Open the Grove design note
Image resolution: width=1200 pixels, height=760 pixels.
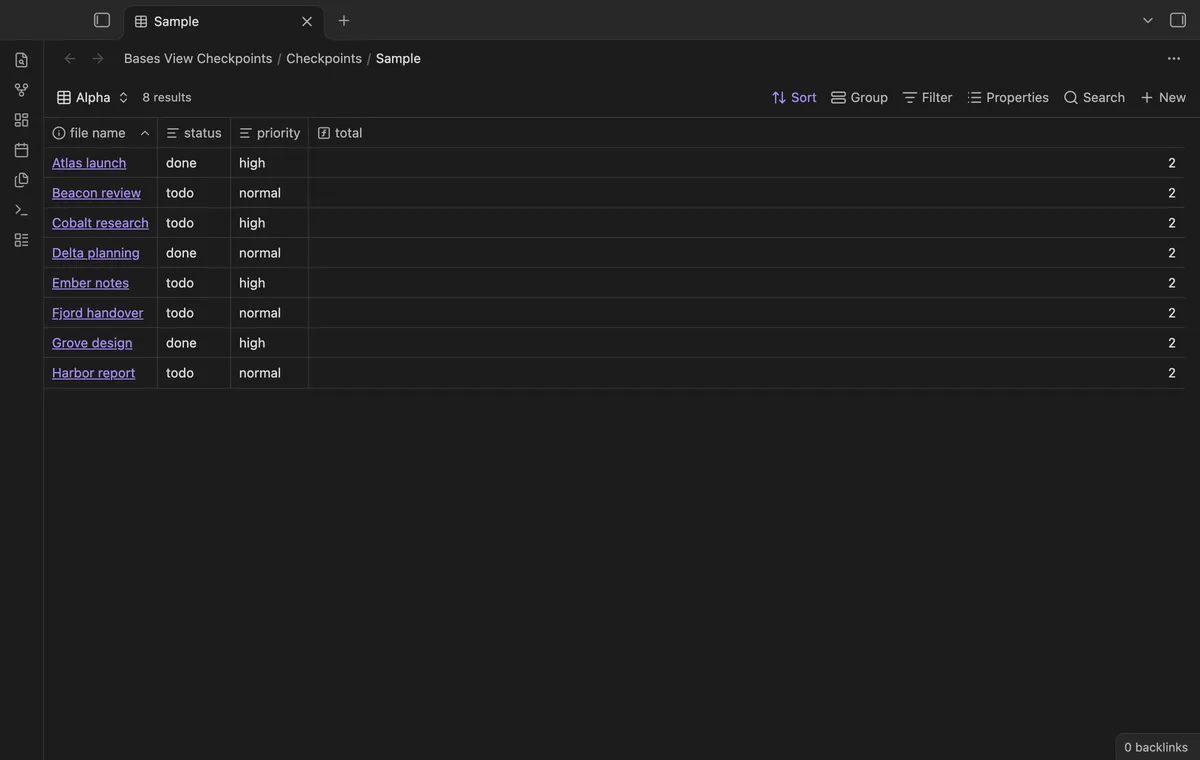click(92, 343)
